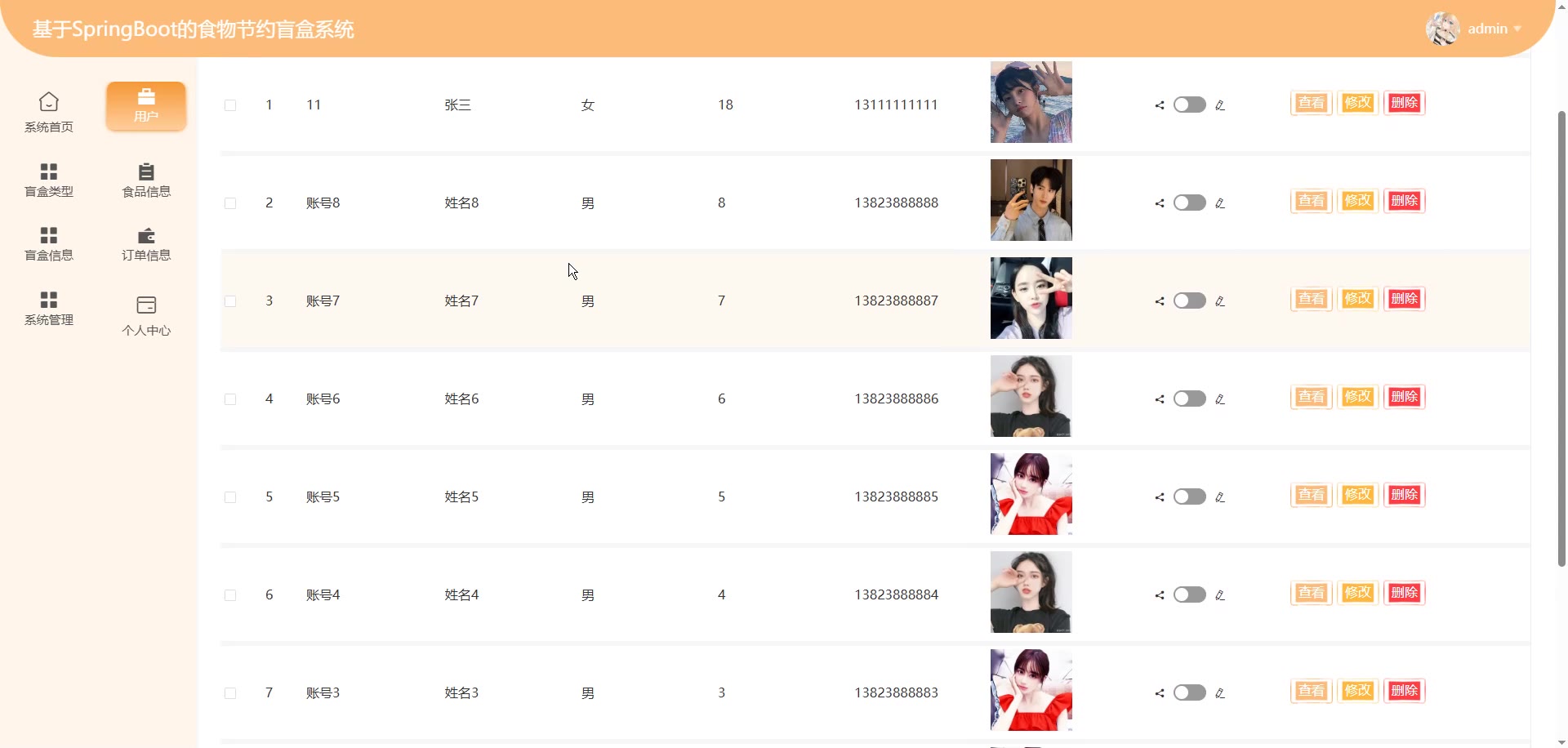Select the 用户 menu item

pyautogui.click(x=146, y=105)
